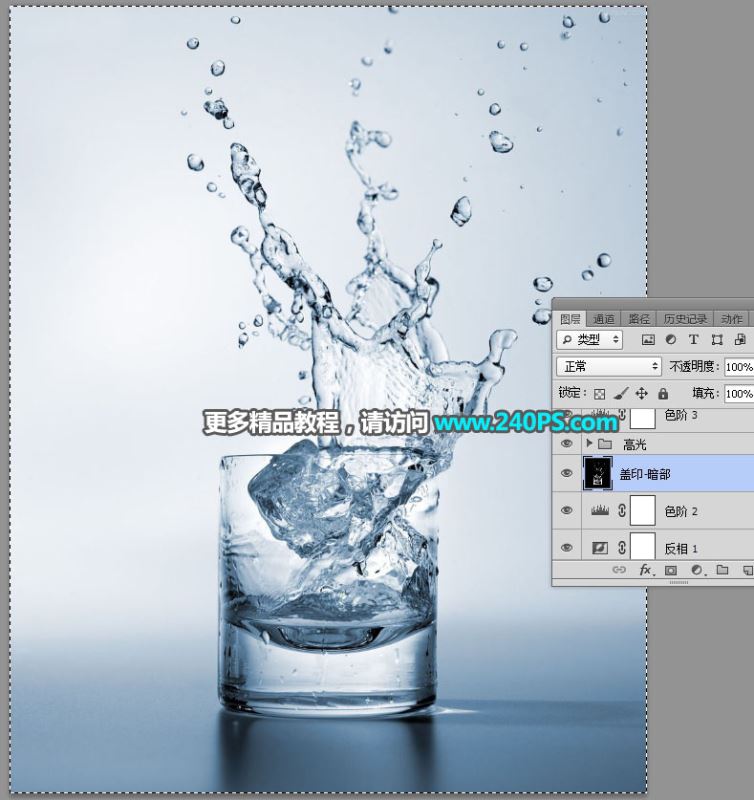Hide the 盖印-暗部 layer eye icon
754x800 pixels.
[x=566, y=473]
